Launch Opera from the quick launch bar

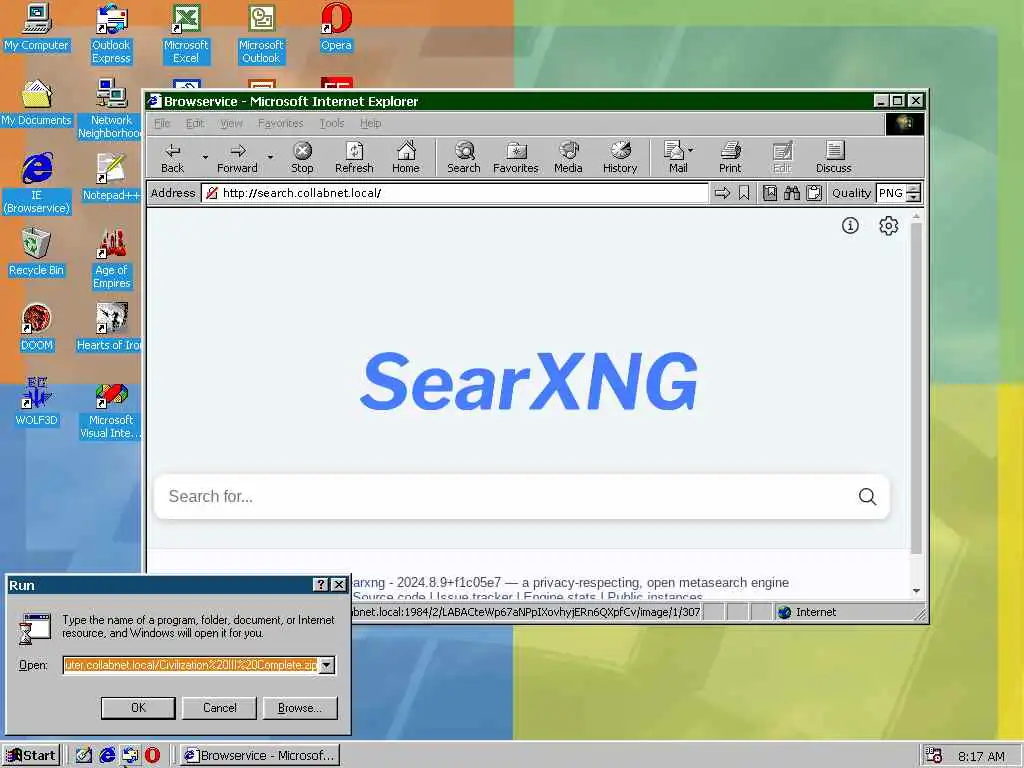pos(152,755)
